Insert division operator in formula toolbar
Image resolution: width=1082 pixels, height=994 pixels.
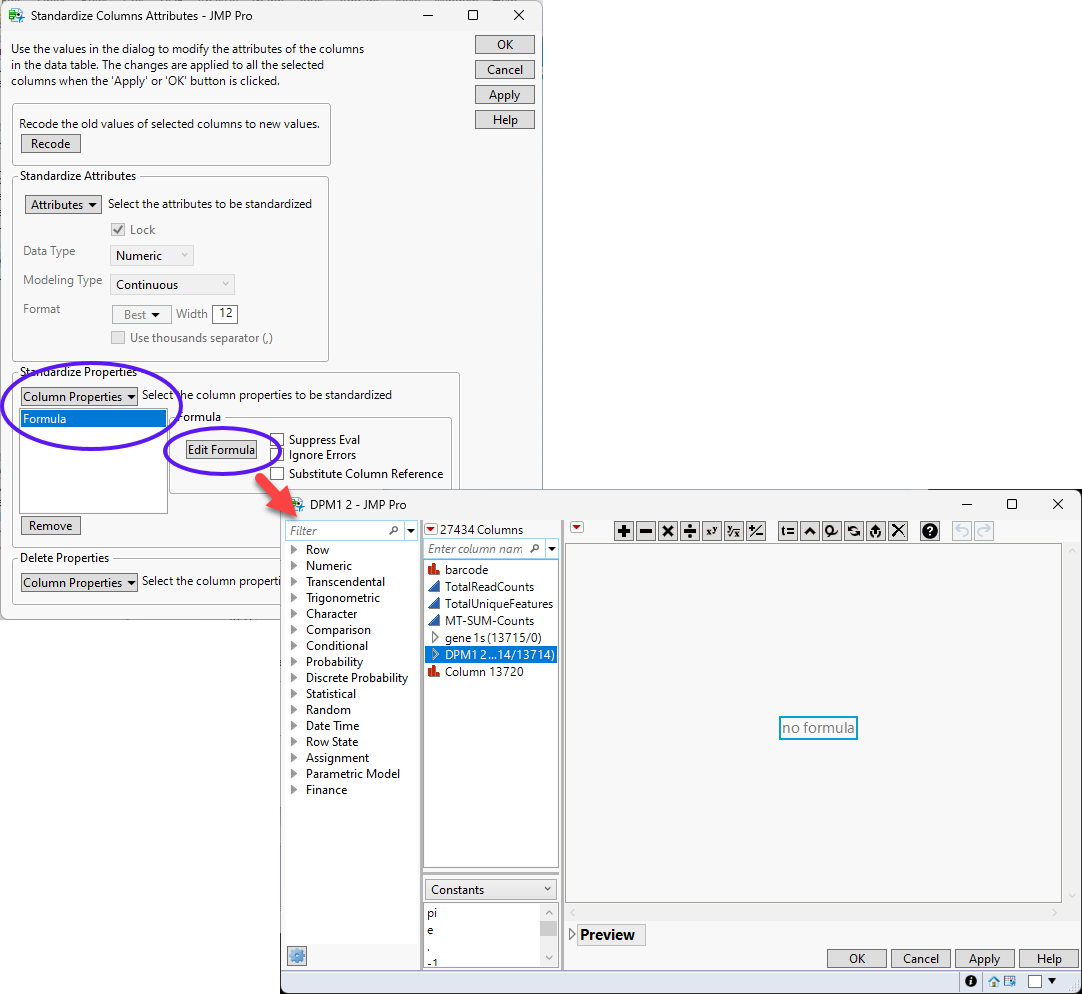tap(690, 531)
